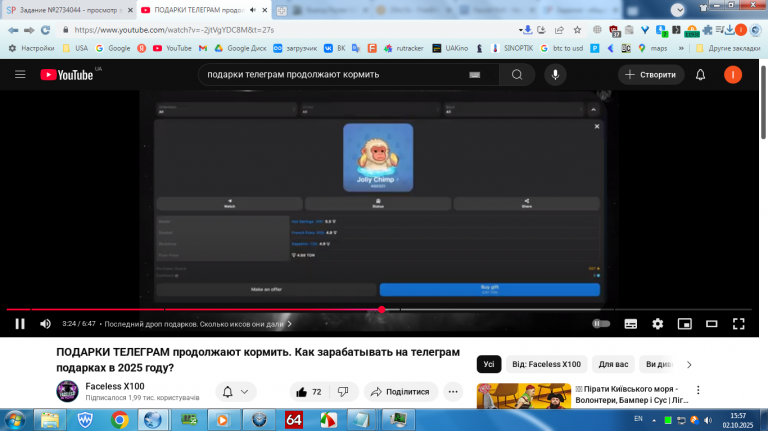The height and width of the screenshot is (431, 768).
Task: Click the search magnifier button
Action: pos(517,74)
